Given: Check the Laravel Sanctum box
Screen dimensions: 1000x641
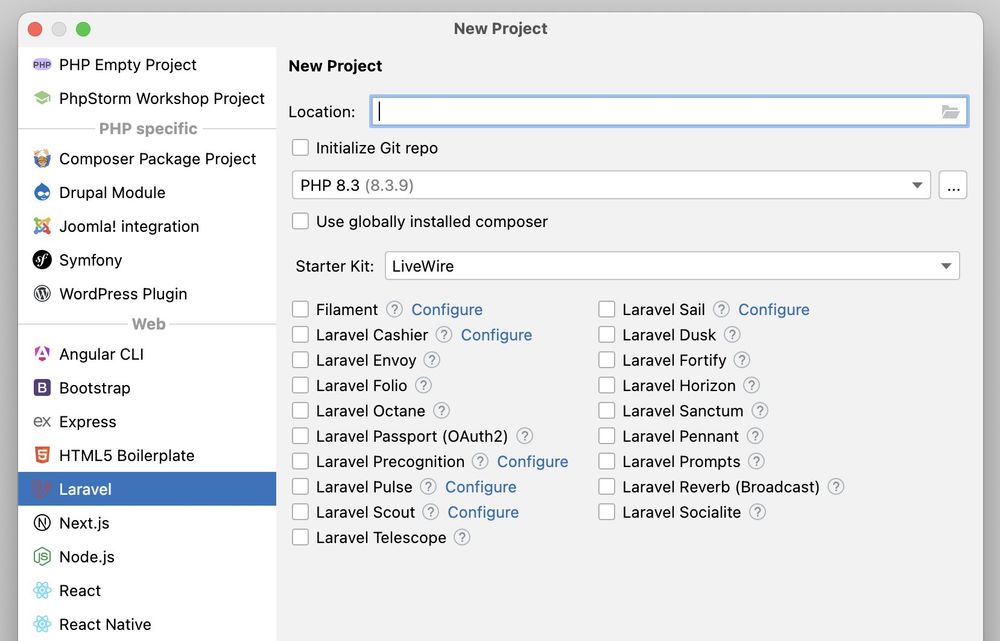Looking at the screenshot, I should coord(607,411).
